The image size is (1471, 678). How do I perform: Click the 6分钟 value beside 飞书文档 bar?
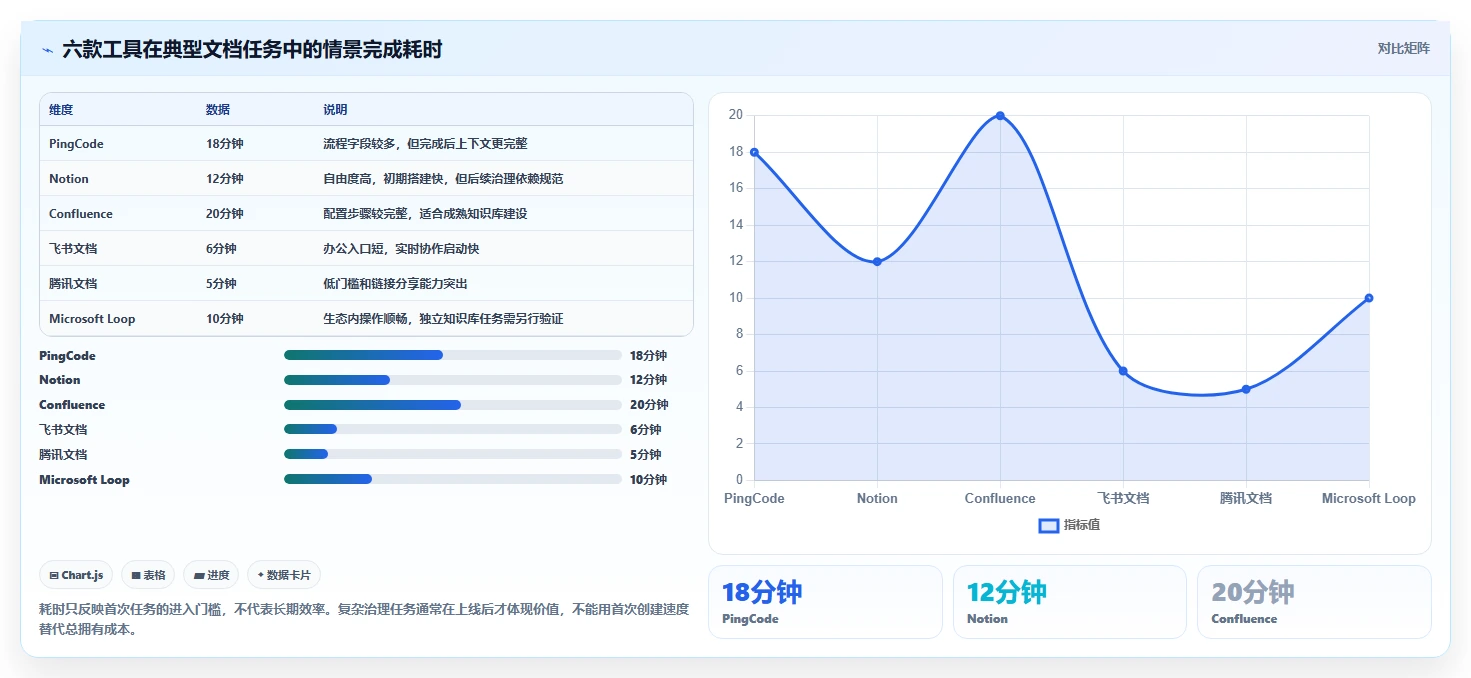[645, 430]
